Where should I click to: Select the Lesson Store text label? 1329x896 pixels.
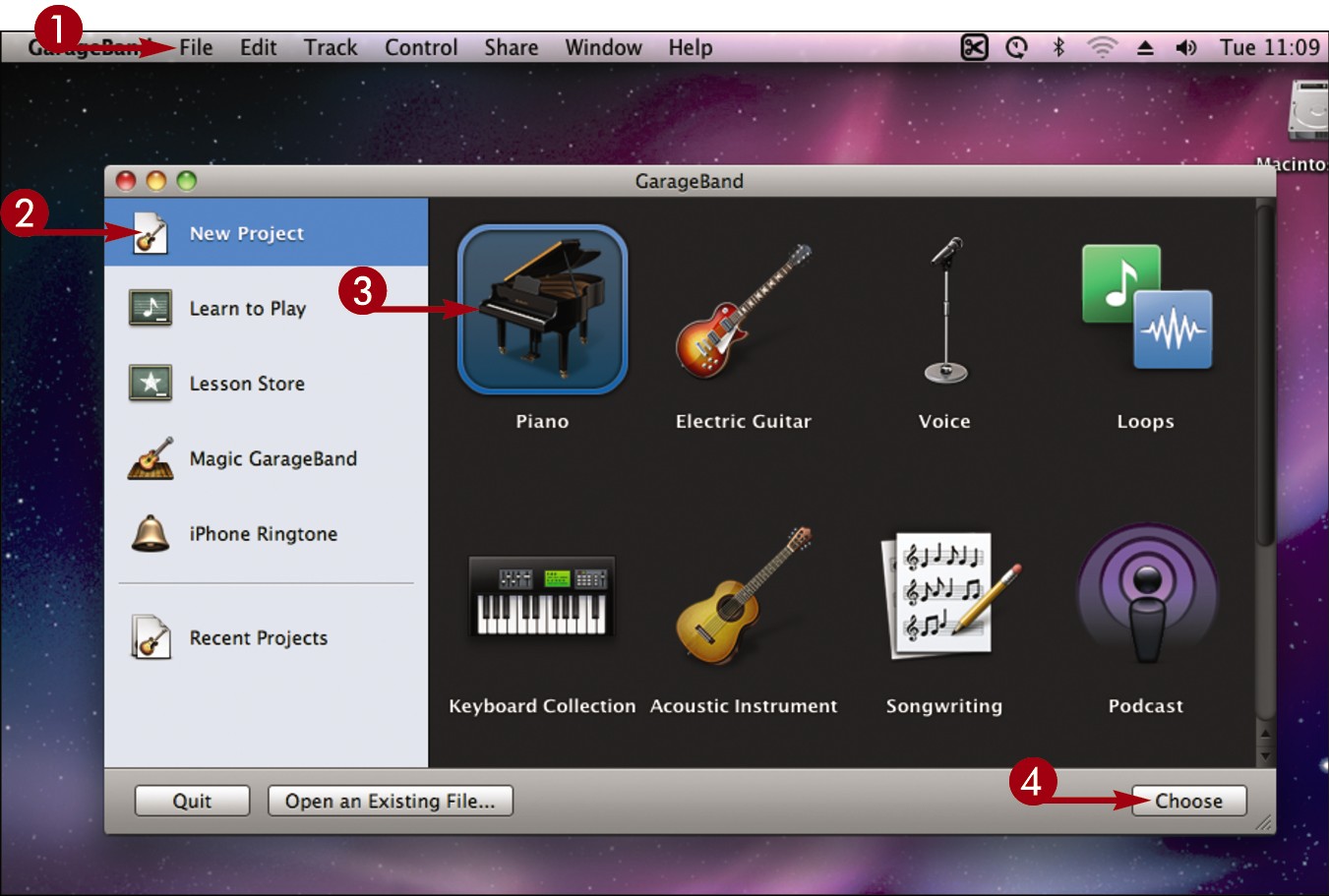click(247, 384)
